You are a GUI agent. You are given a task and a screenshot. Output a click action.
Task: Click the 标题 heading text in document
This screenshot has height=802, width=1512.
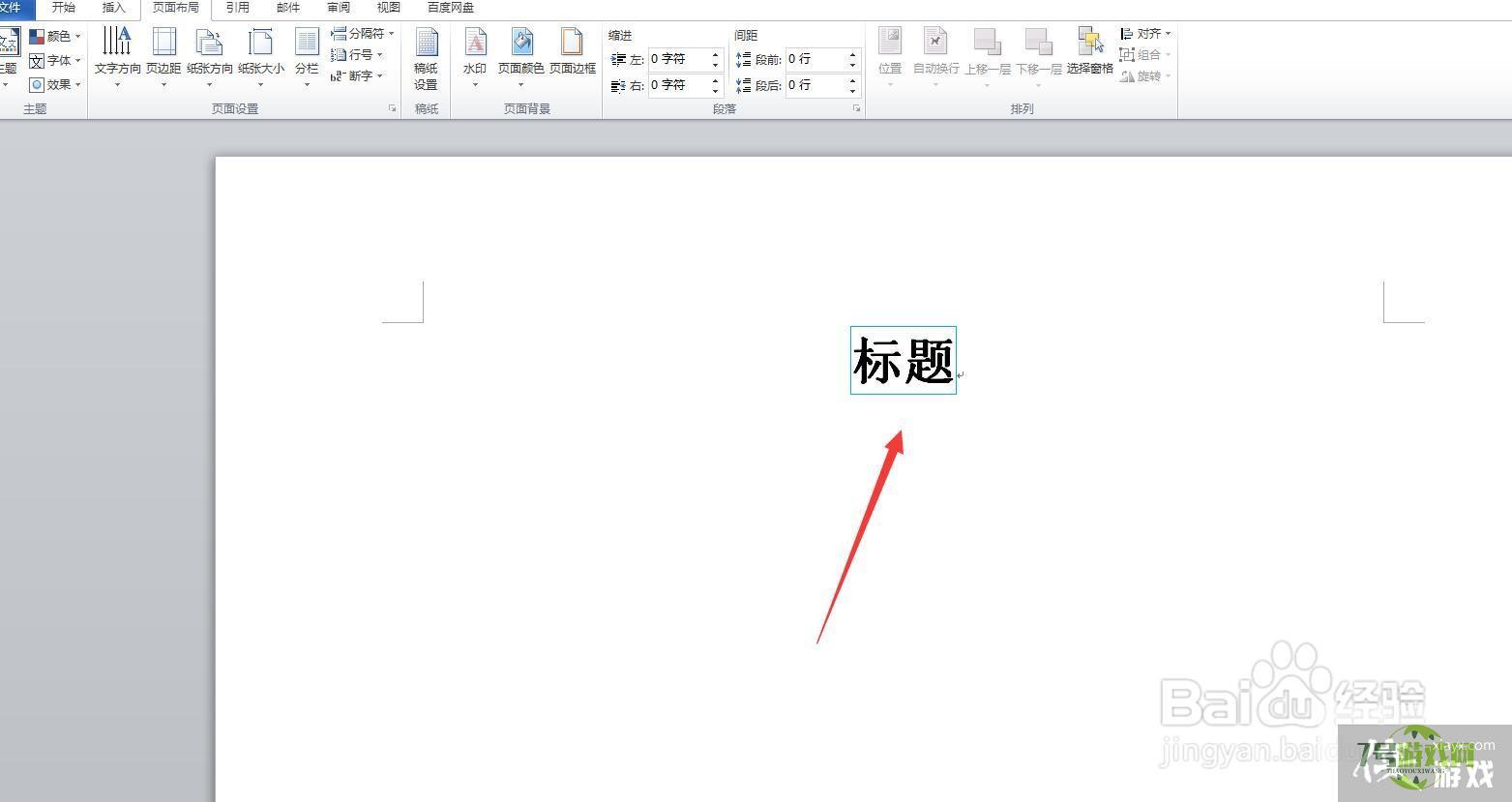pyautogui.click(x=904, y=361)
